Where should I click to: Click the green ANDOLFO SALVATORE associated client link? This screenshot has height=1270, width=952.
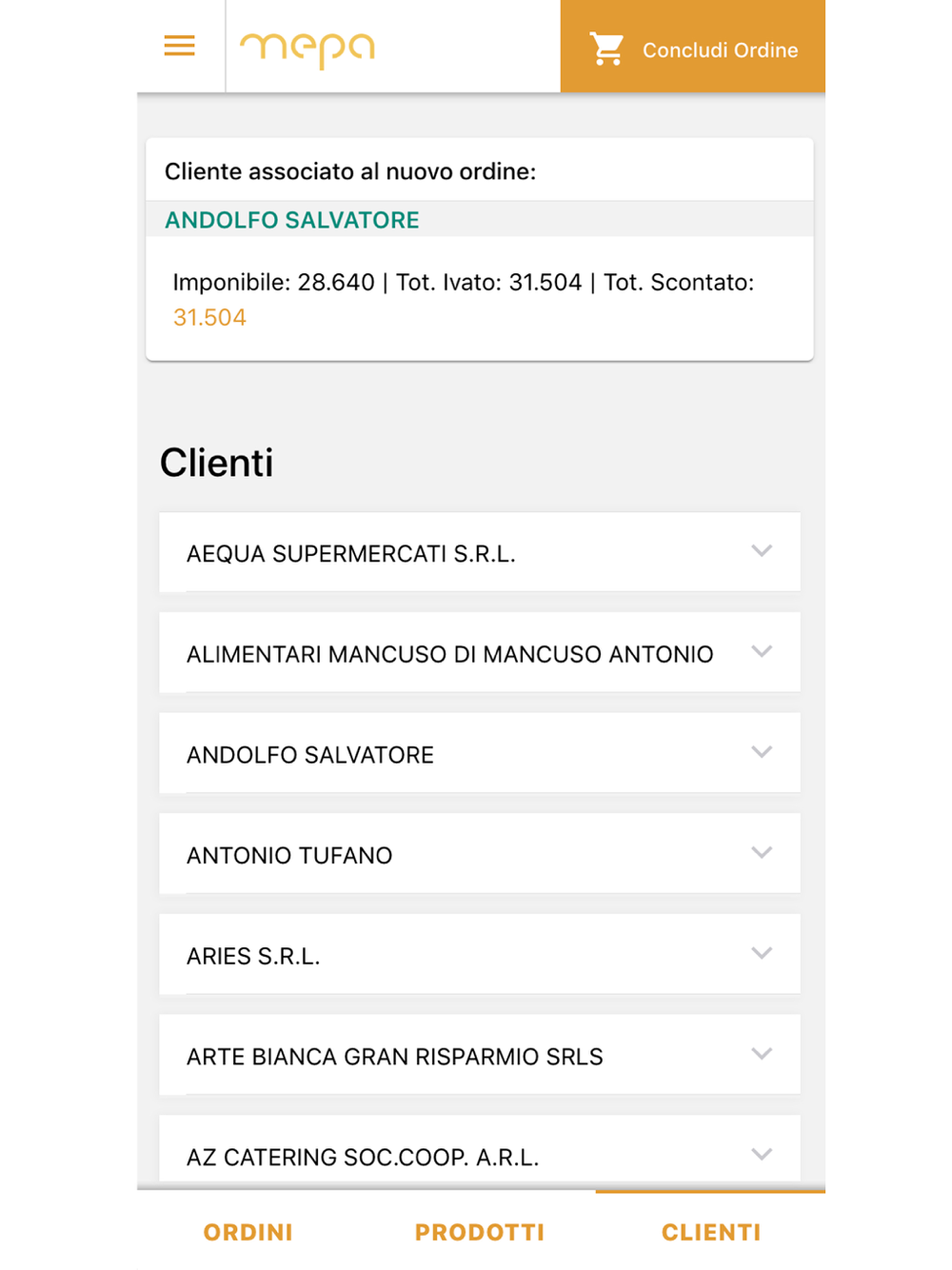[292, 220]
